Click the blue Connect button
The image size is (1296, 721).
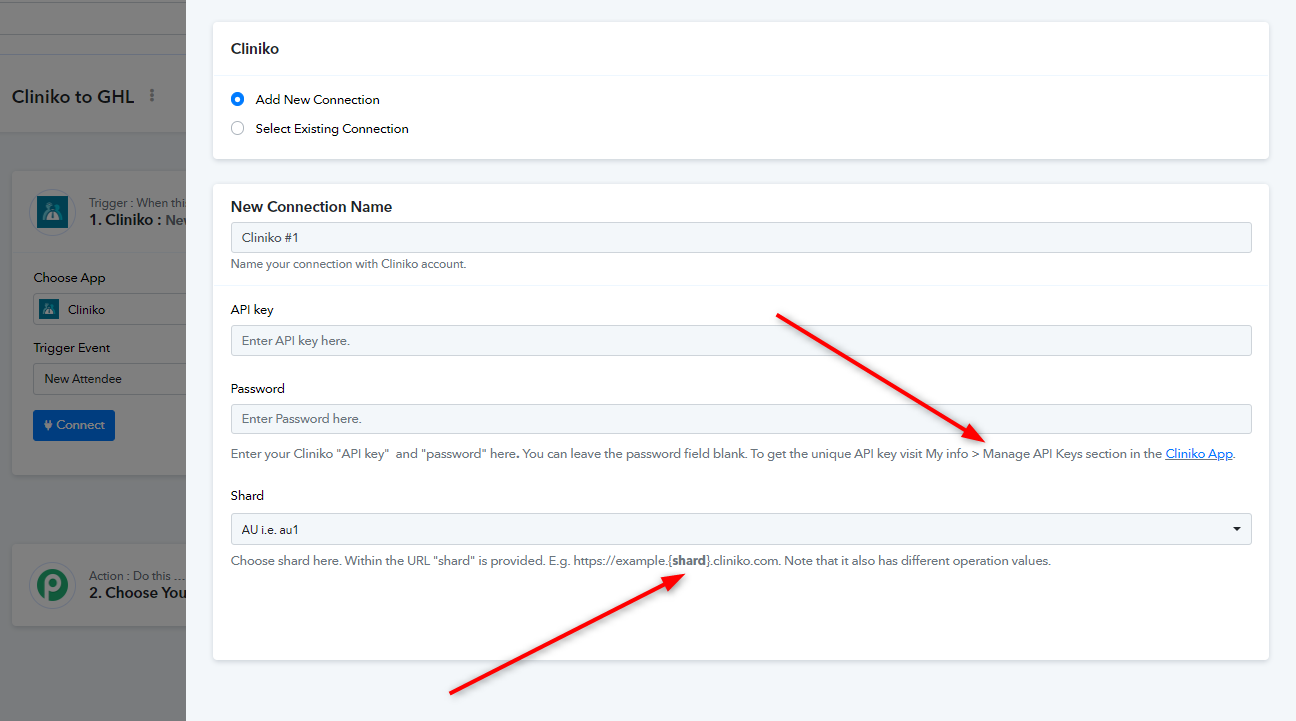click(x=74, y=425)
